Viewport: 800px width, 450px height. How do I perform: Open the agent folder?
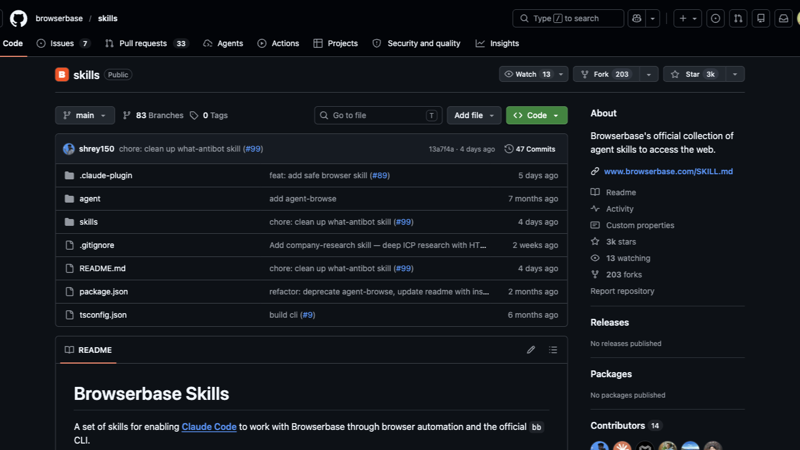(x=90, y=198)
